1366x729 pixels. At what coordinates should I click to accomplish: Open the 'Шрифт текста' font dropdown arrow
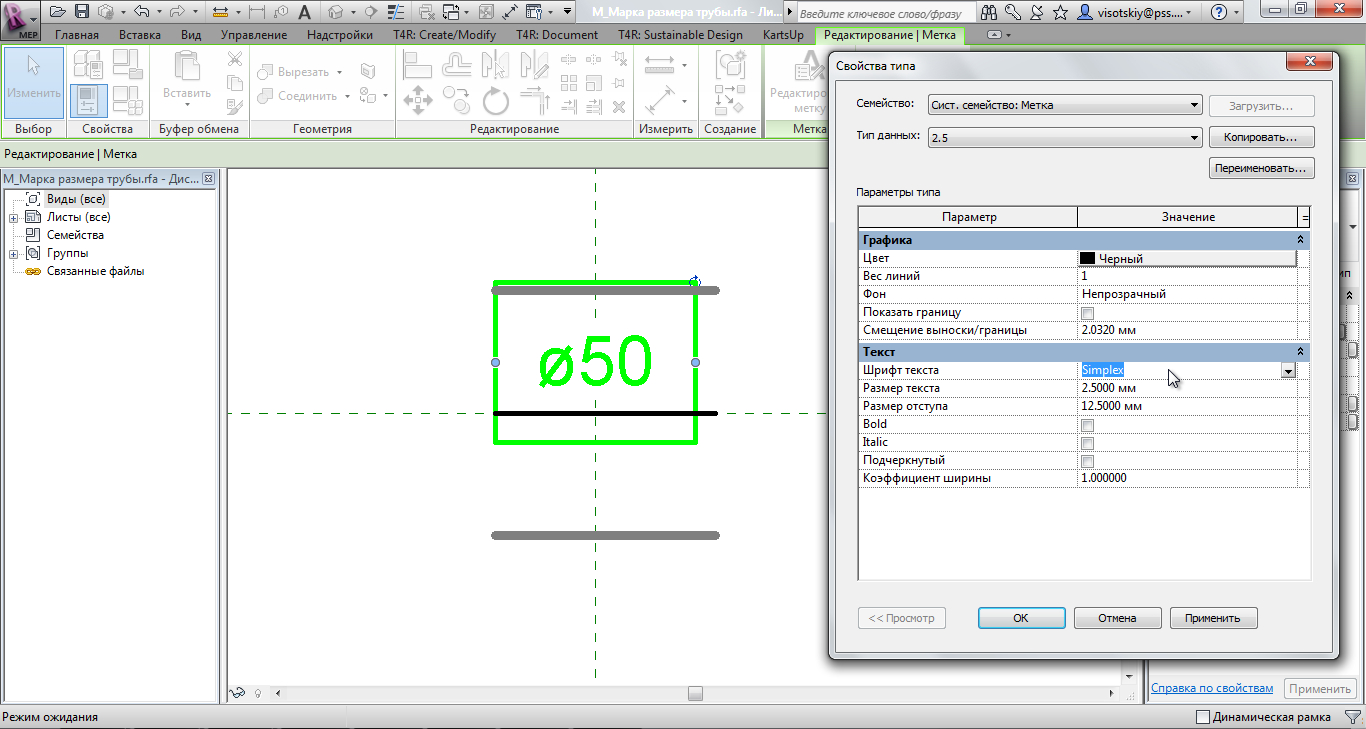click(x=1288, y=370)
